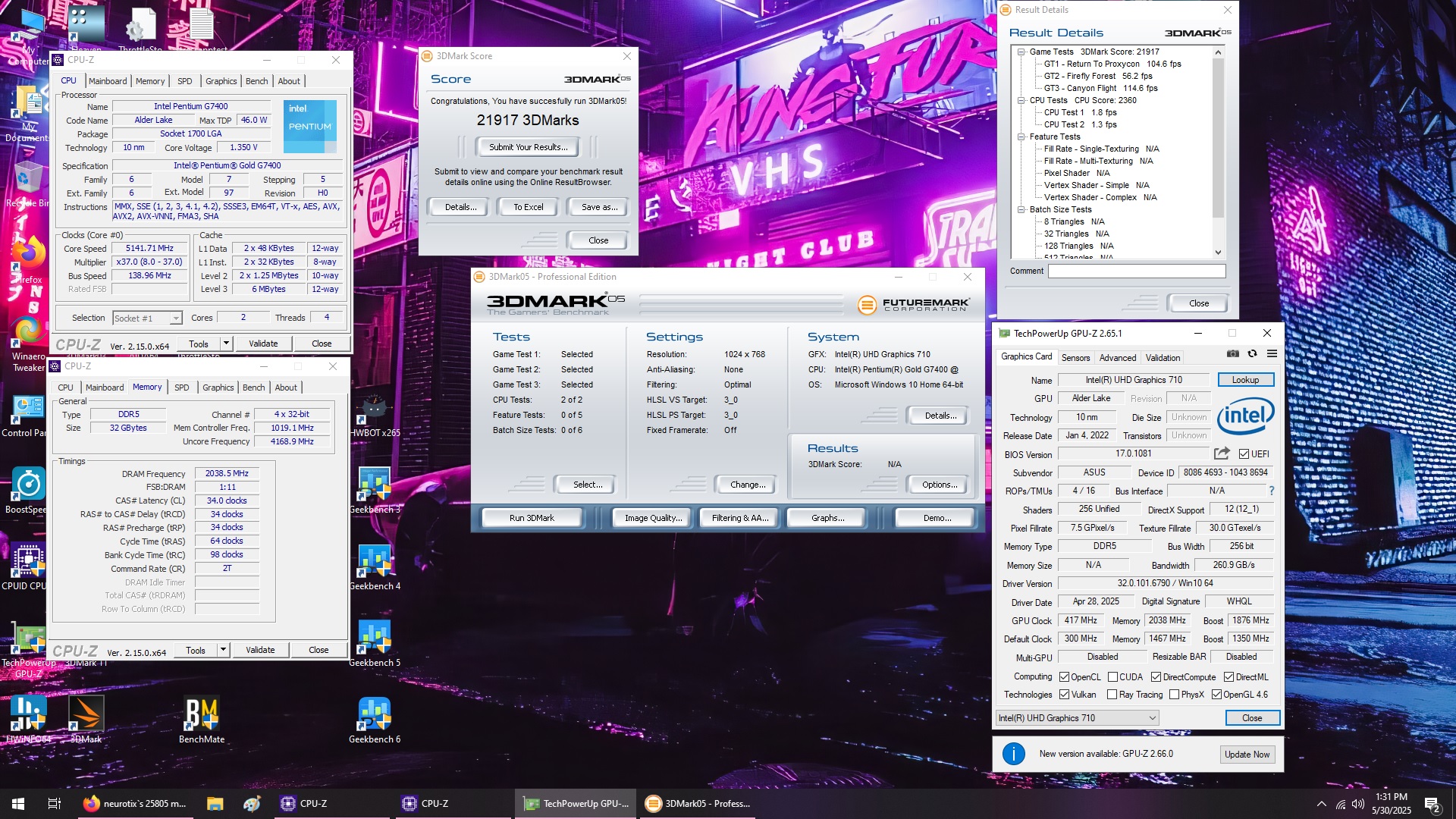Open Geekbench 4 desktop icon

click(x=375, y=568)
